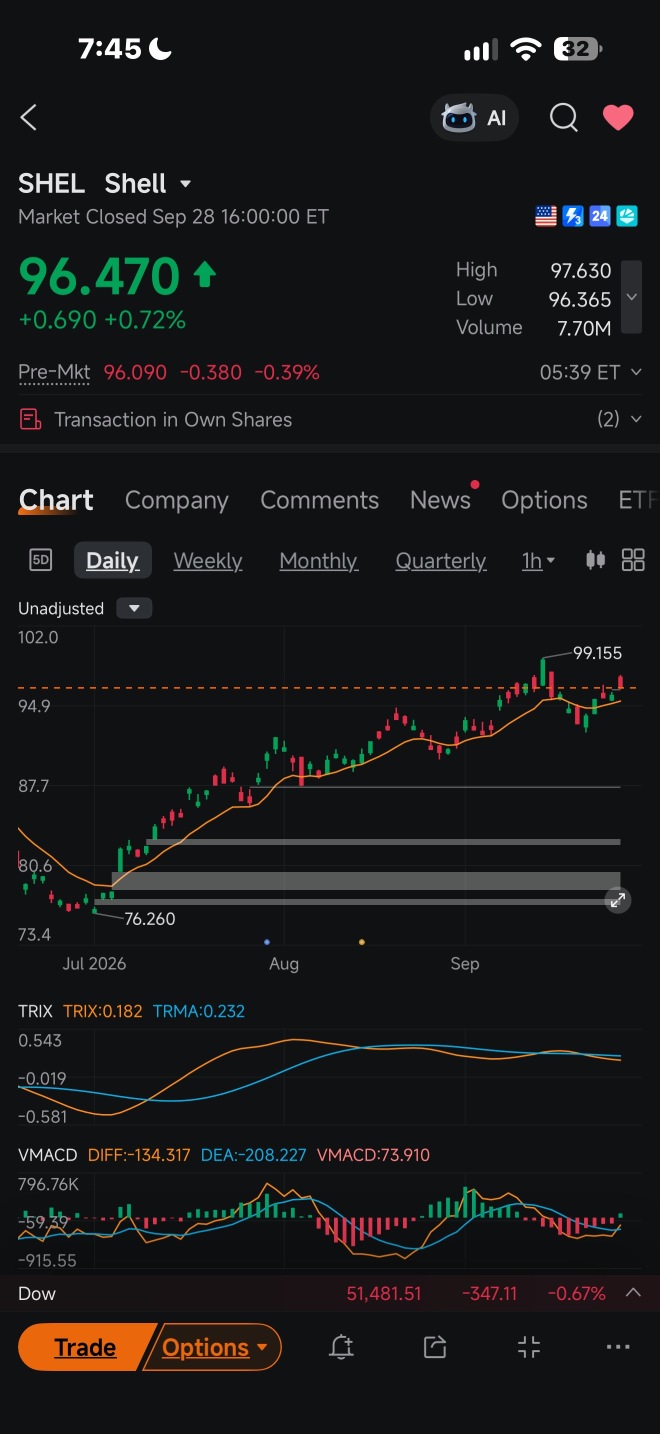Open the Unadjusted dropdown arrow
Screen dimensions: 660x1434
[x=134, y=608]
